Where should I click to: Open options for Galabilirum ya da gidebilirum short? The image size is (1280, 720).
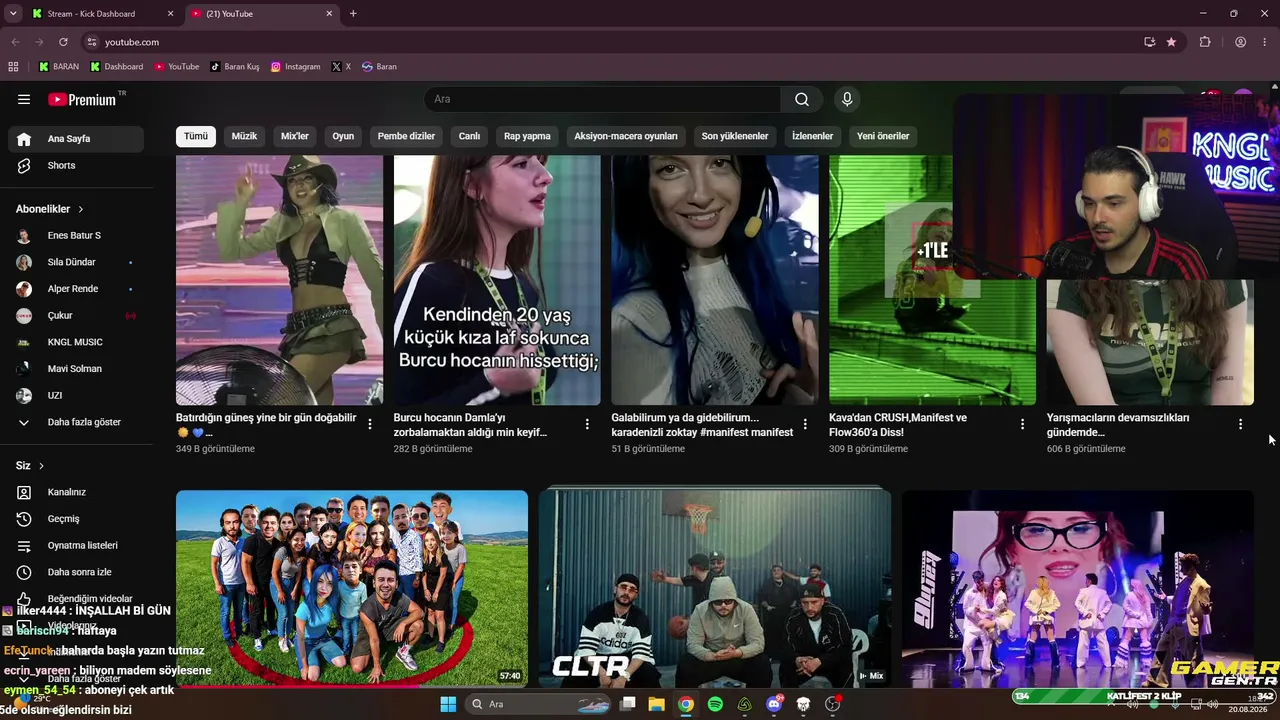(x=805, y=425)
